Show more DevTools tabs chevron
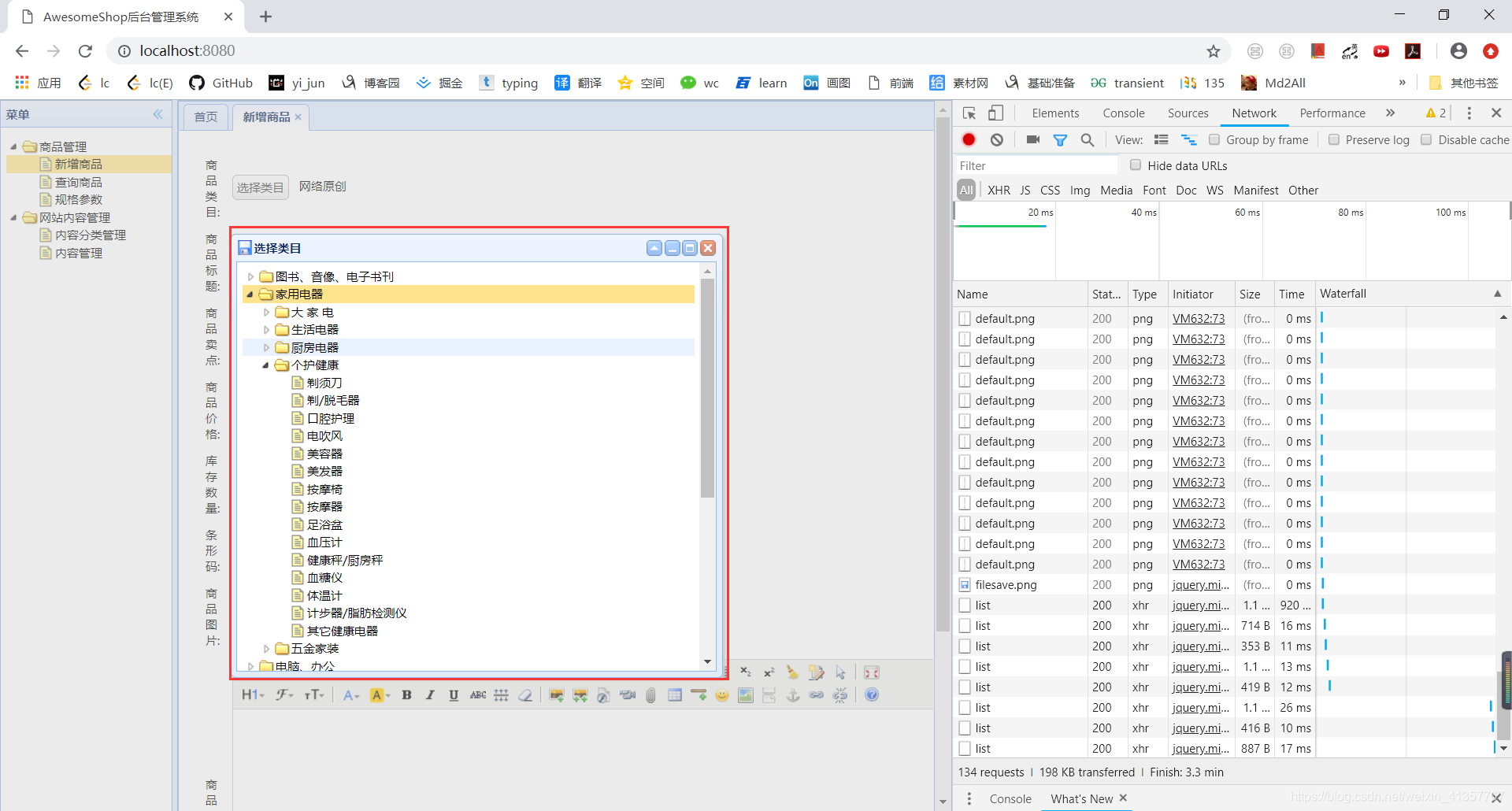This screenshot has width=1512, height=811. (1391, 113)
